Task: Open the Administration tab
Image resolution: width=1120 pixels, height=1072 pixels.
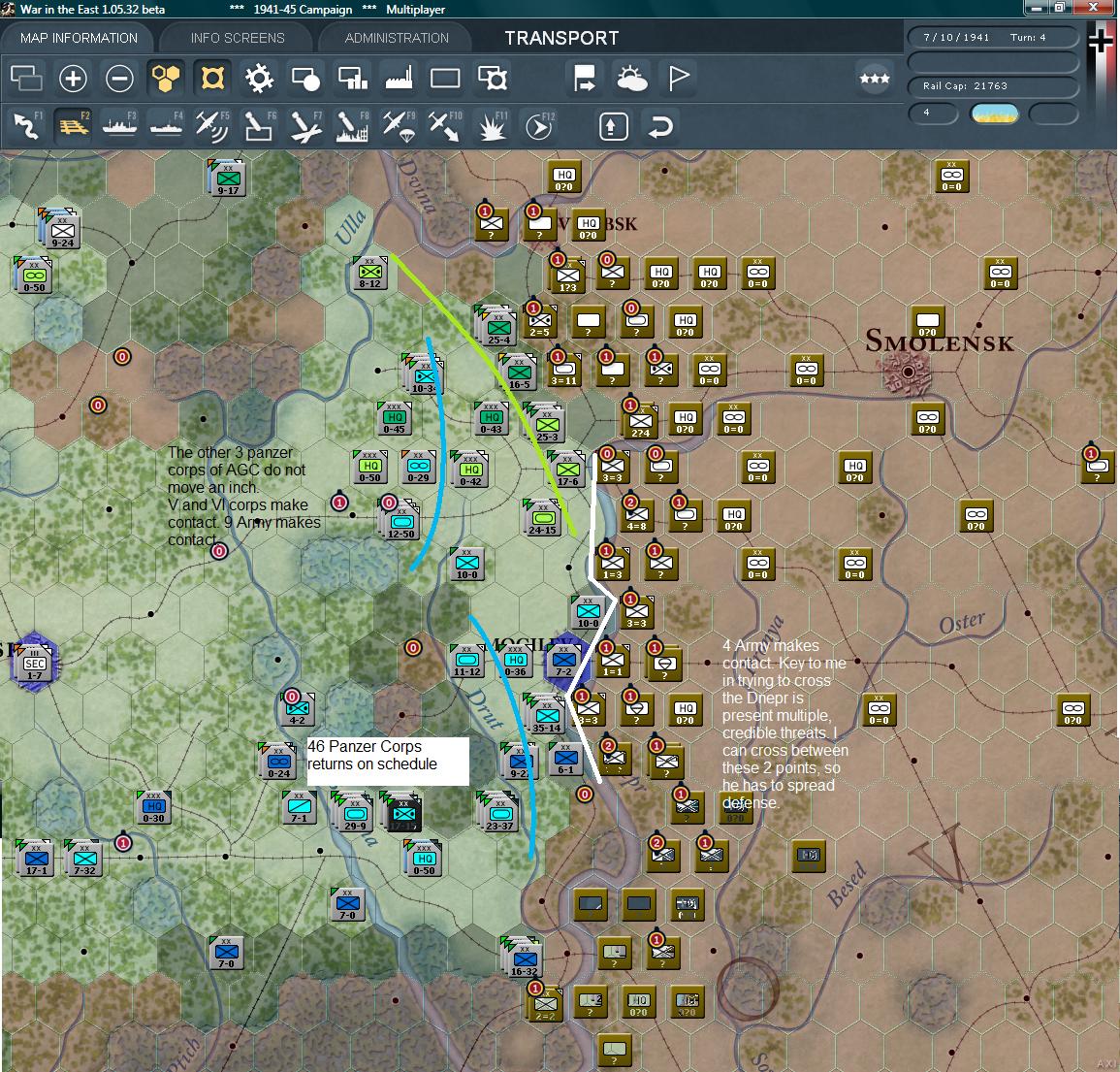Action: coord(397,38)
